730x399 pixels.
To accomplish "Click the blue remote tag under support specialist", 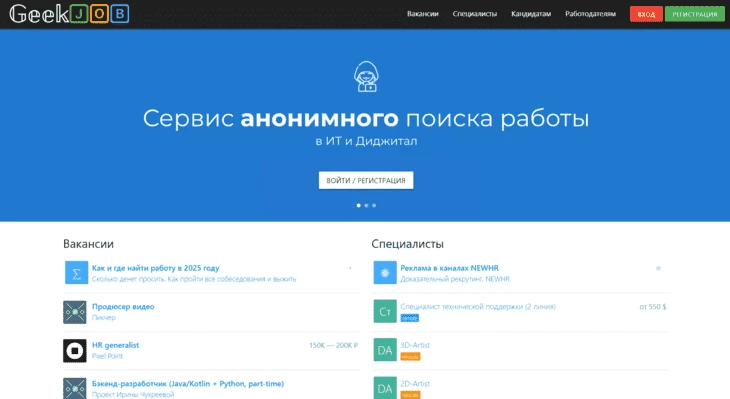I will pos(410,318).
